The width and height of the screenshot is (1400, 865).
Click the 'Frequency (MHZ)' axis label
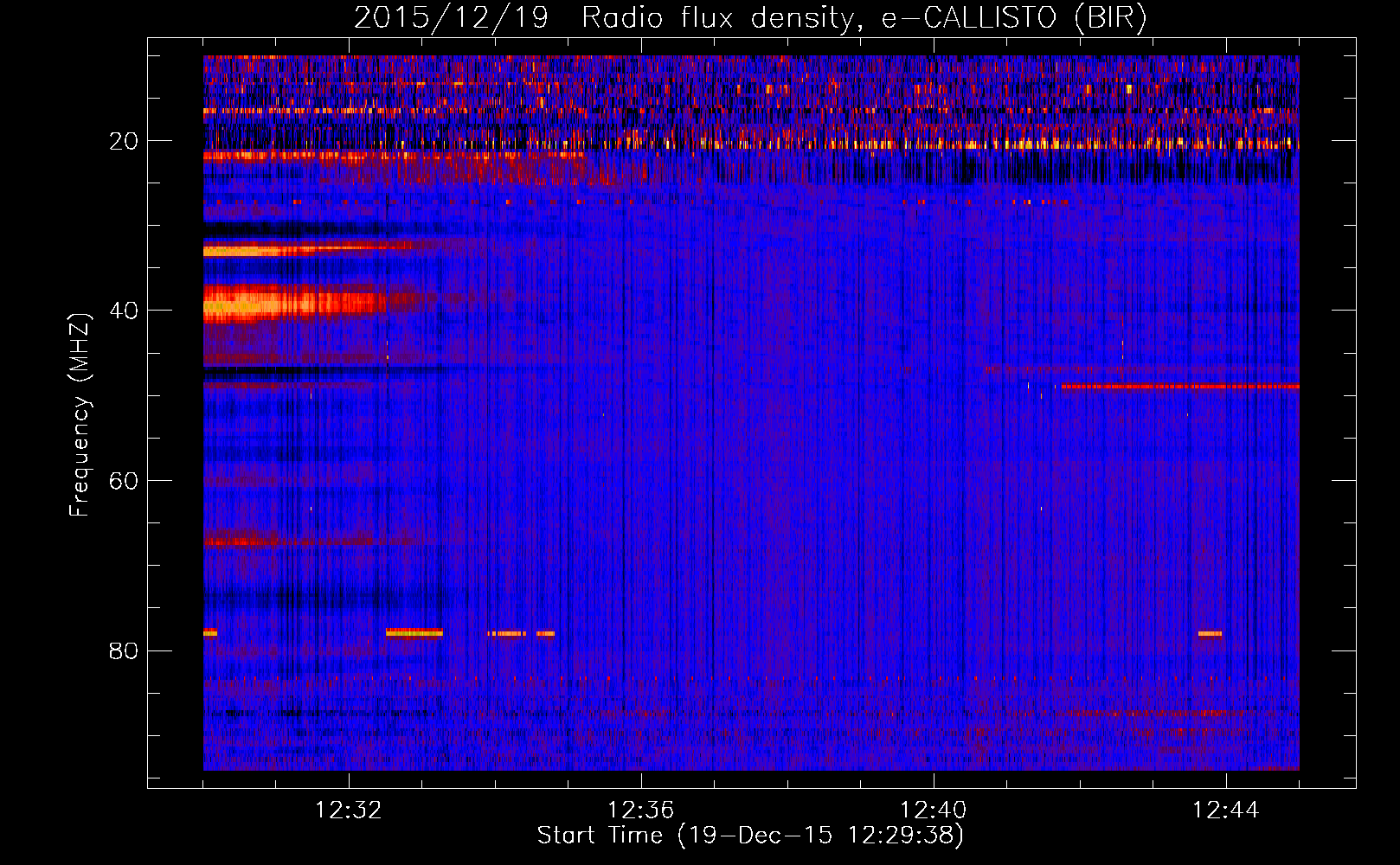(79, 415)
